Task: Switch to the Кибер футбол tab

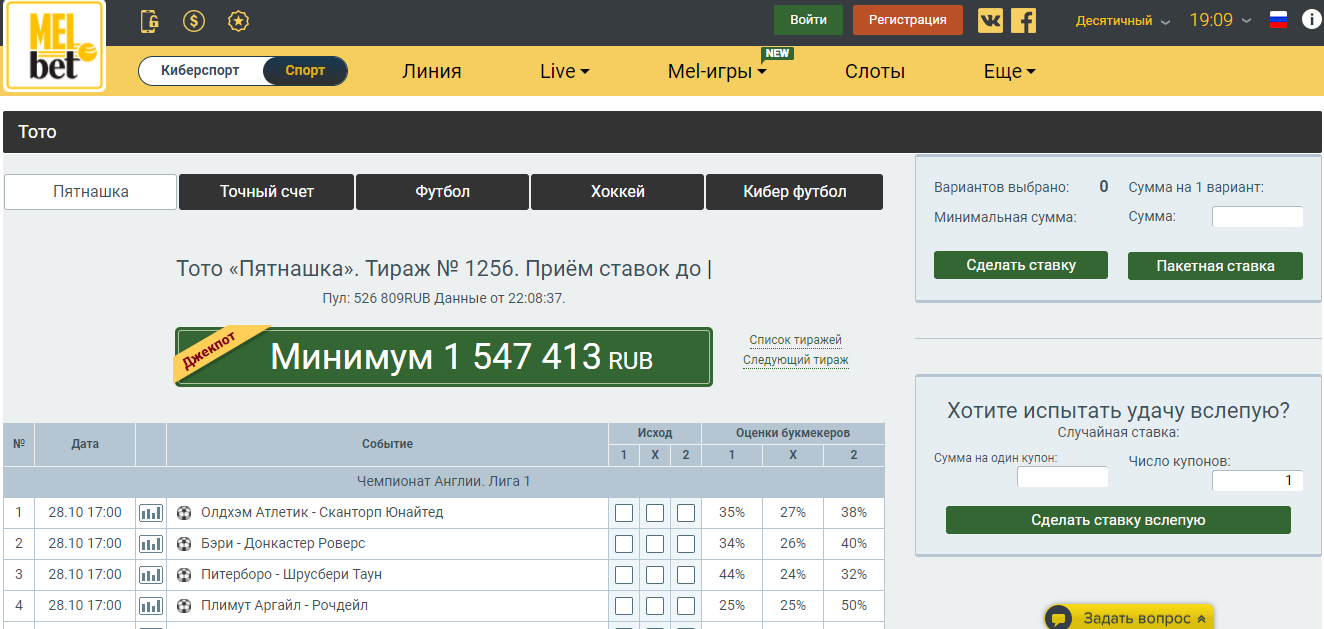Action: [795, 192]
